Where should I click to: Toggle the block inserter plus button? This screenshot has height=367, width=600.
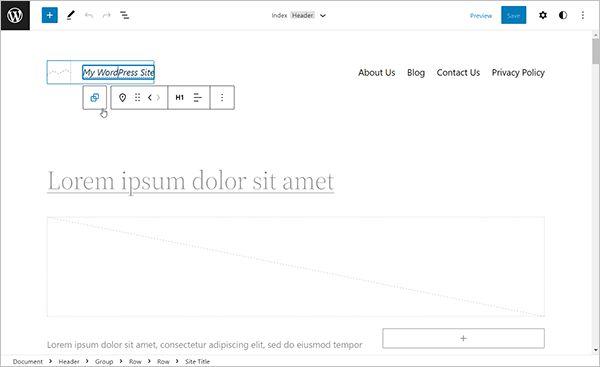pyautogui.click(x=50, y=15)
